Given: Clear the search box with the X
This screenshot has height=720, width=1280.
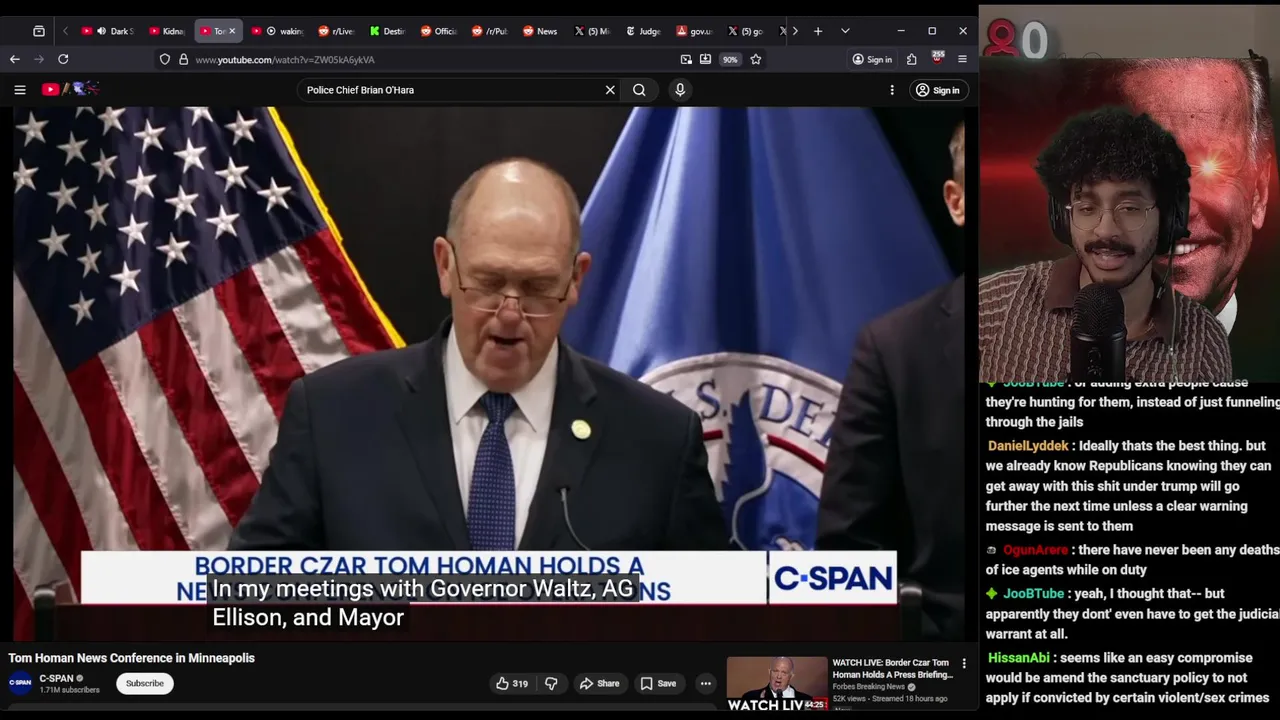Looking at the screenshot, I should tap(610, 90).
